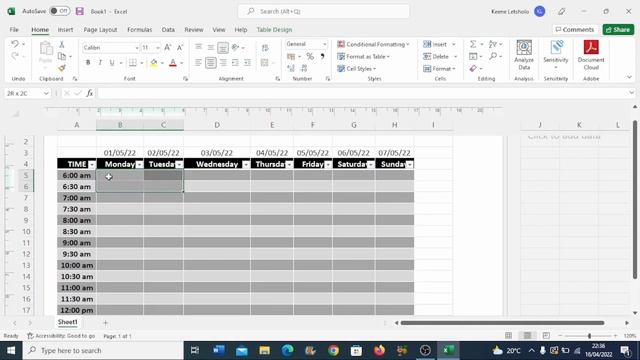640x360 pixels.
Task: Click the Undo arrow icon
Action: click(x=15, y=44)
